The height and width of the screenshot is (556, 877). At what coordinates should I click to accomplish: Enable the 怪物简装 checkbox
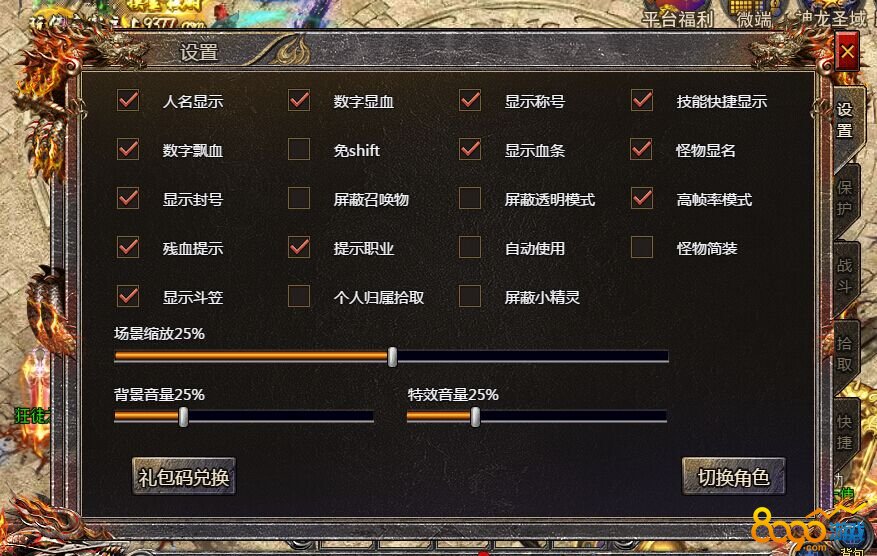pos(642,247)
